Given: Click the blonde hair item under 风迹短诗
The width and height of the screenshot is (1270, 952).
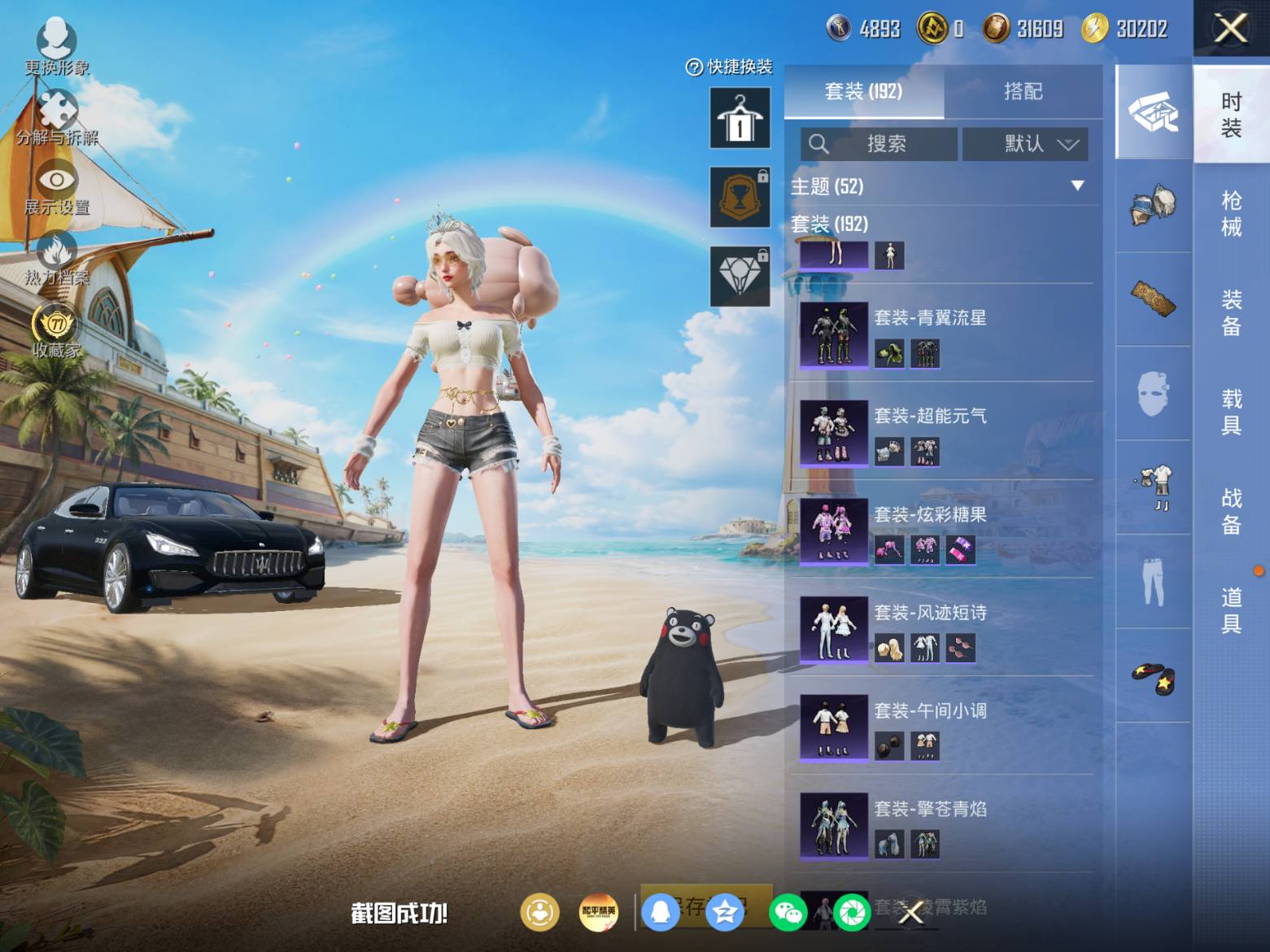Looking at the screenshot, I should (889, 648).
